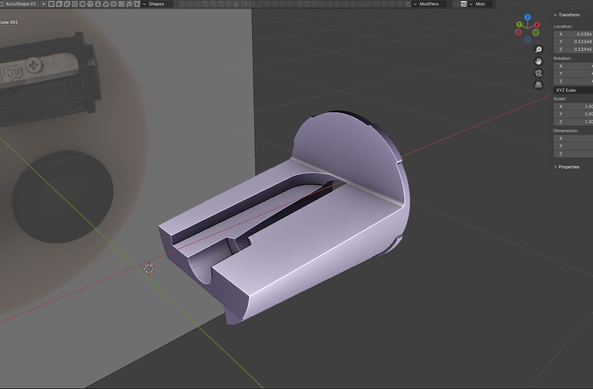The width and height of the screenshot is (593, 389).
Task: Click the Scale X field
Action: 573,106
